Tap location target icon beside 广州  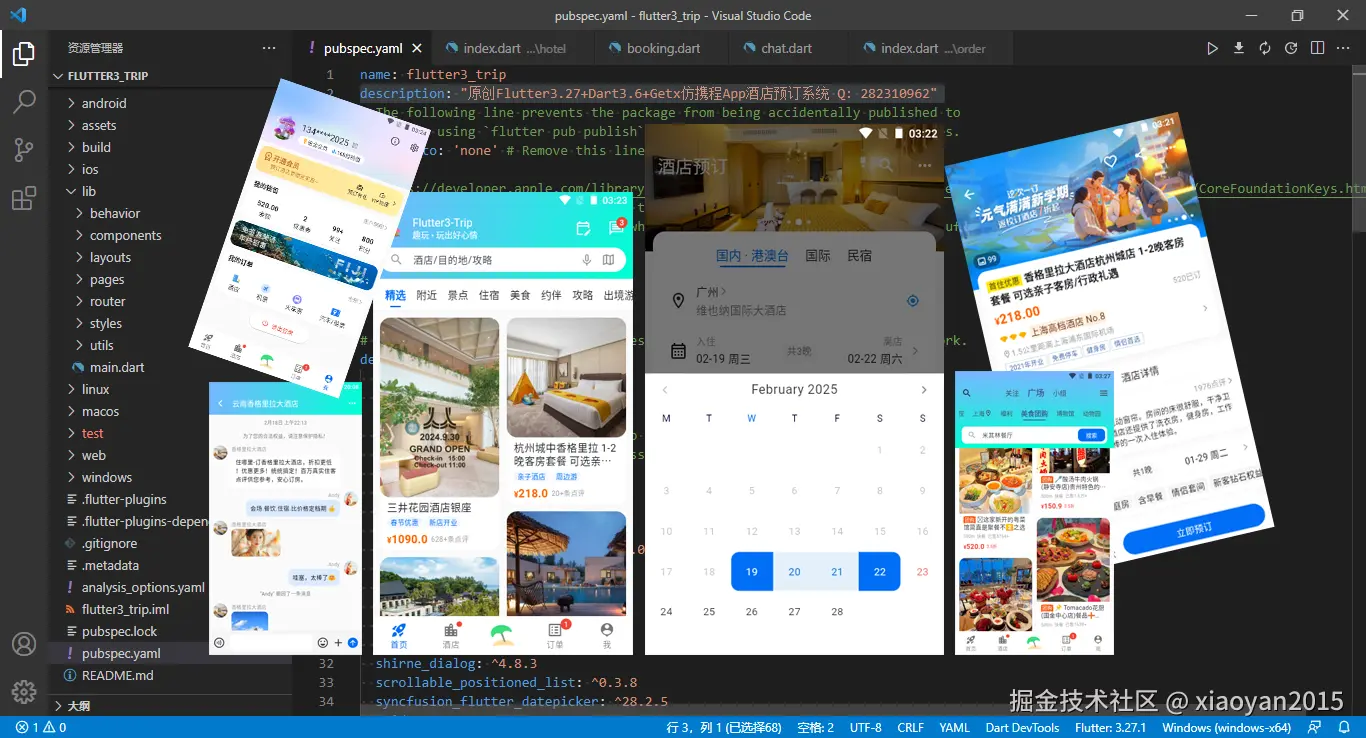pos(912,301)
